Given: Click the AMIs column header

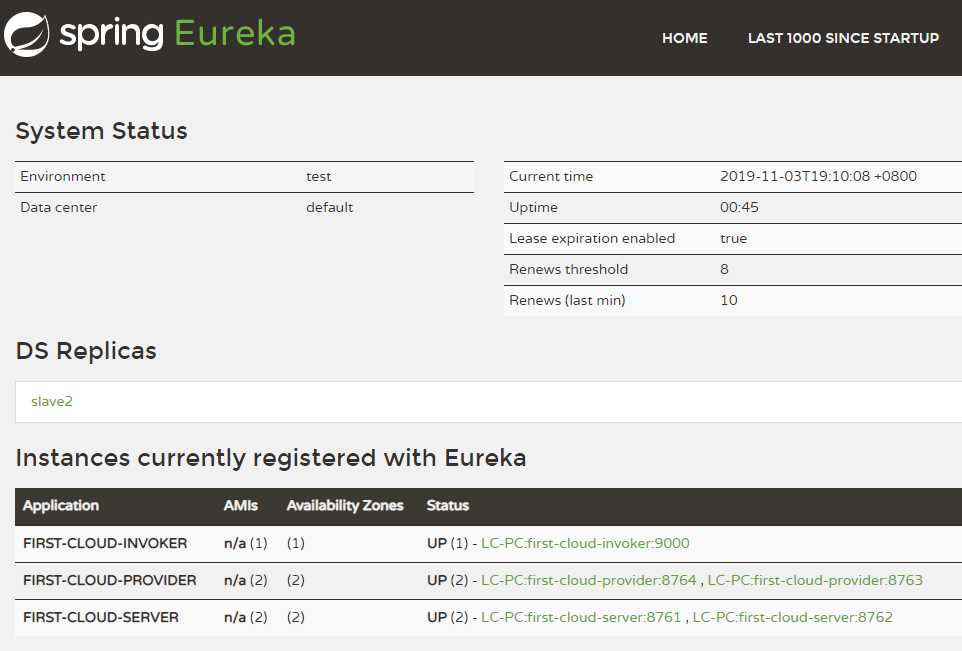Looking at the screenshot, I should [240, 506].
